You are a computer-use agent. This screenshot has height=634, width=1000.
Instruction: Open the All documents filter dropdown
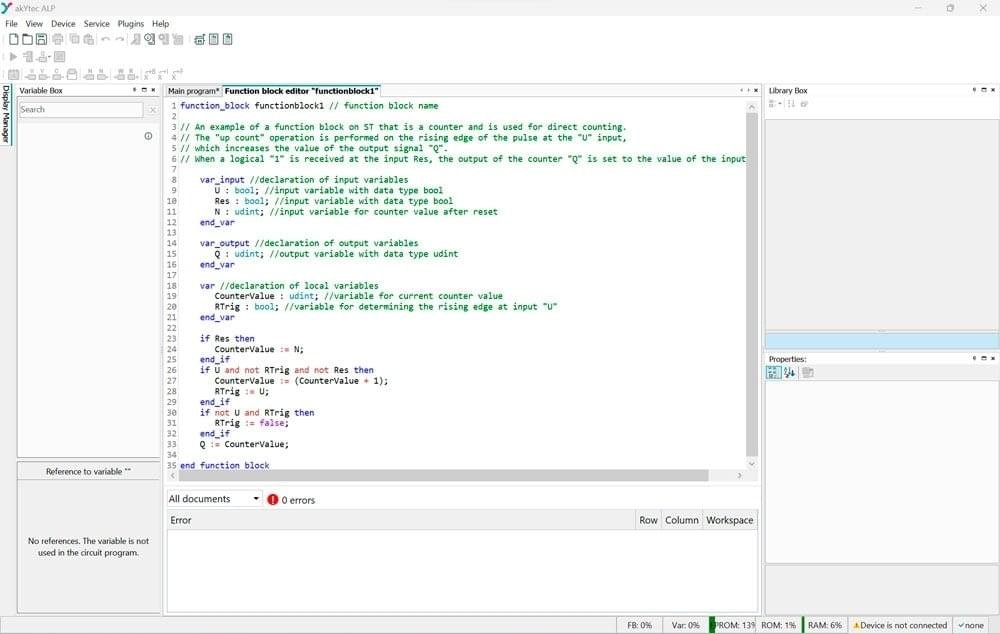tap(255, 498)
